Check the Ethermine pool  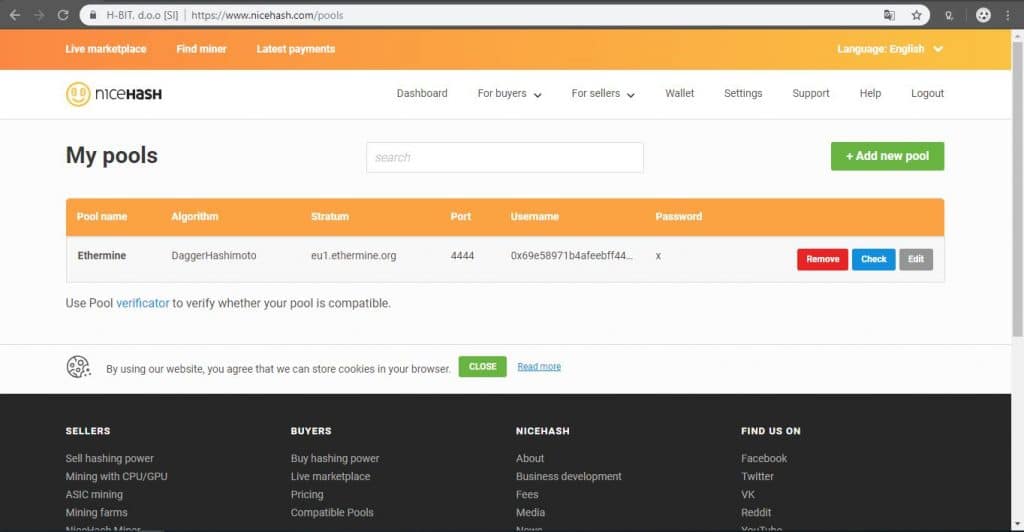pyautogui.click(x=873, y=259)
